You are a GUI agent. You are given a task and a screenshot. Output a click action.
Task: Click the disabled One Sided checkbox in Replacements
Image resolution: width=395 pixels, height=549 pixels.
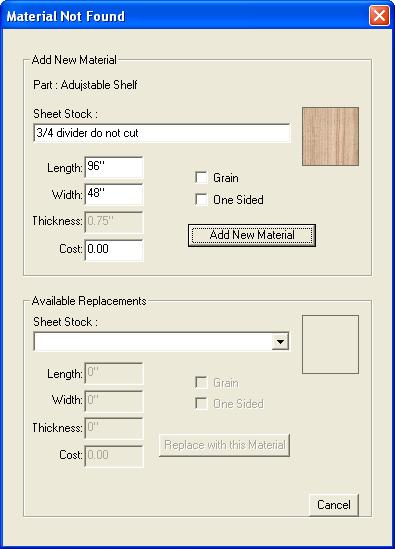pyautogui.click(x=201, y=403)
